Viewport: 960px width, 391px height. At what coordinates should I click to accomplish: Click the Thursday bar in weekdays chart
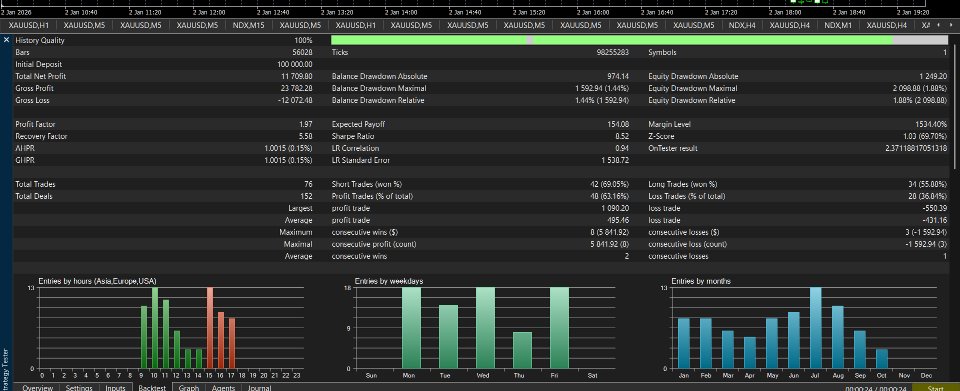[x=522, y=350]
